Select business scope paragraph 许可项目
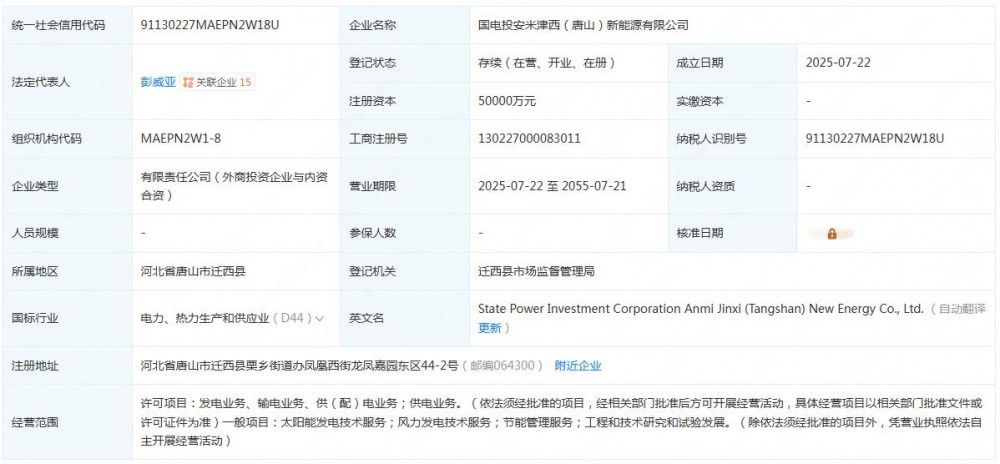This screenshot has width=1000, height=464. click(x=561, y=422)
